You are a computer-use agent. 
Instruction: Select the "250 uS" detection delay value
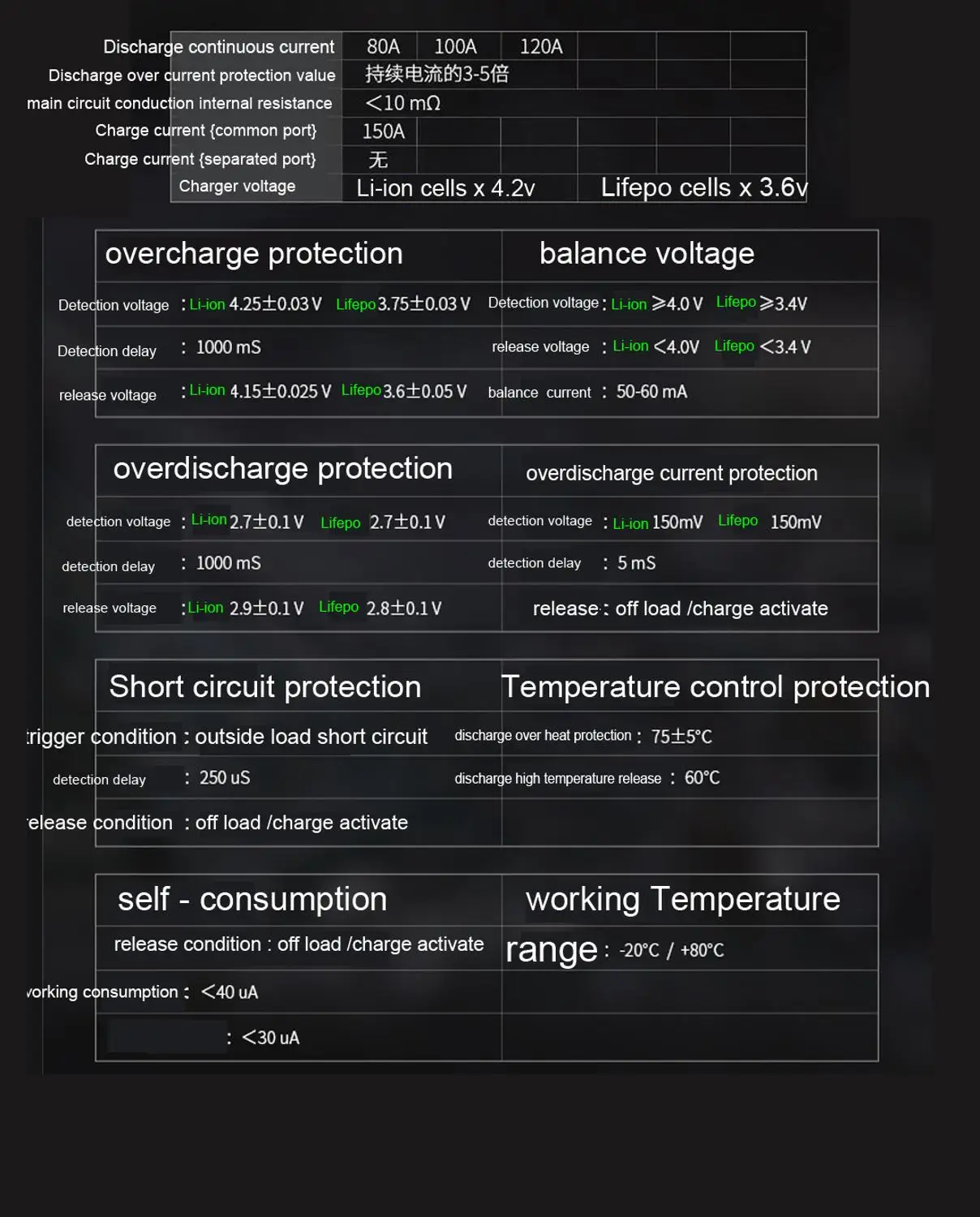[x=225, y=778]
